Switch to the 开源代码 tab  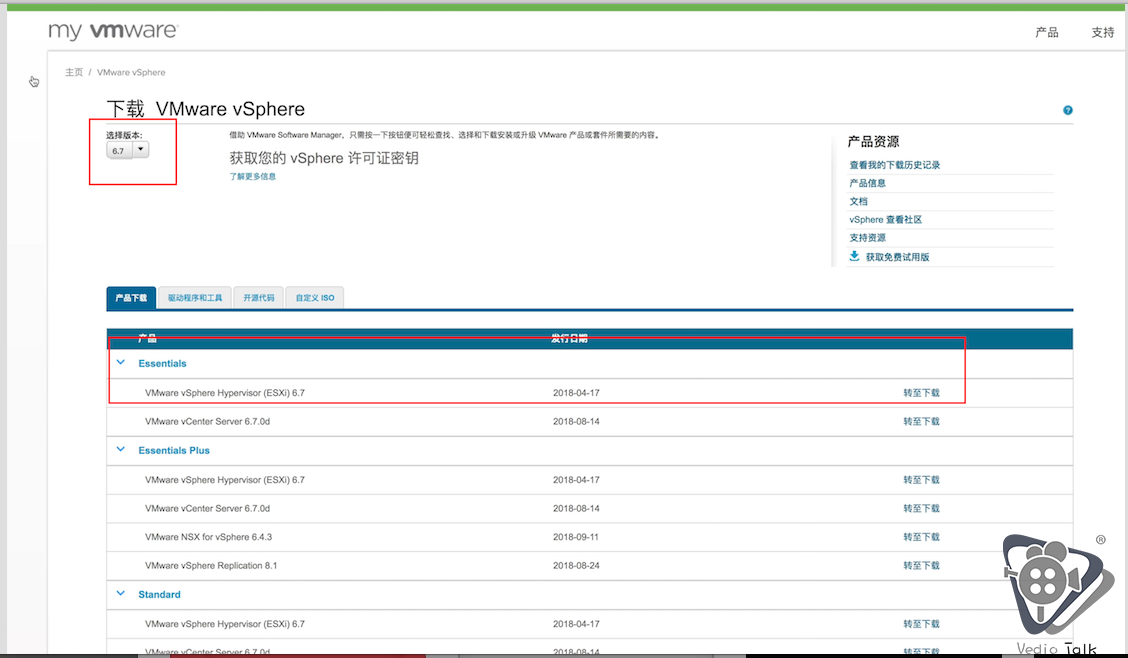258,298
